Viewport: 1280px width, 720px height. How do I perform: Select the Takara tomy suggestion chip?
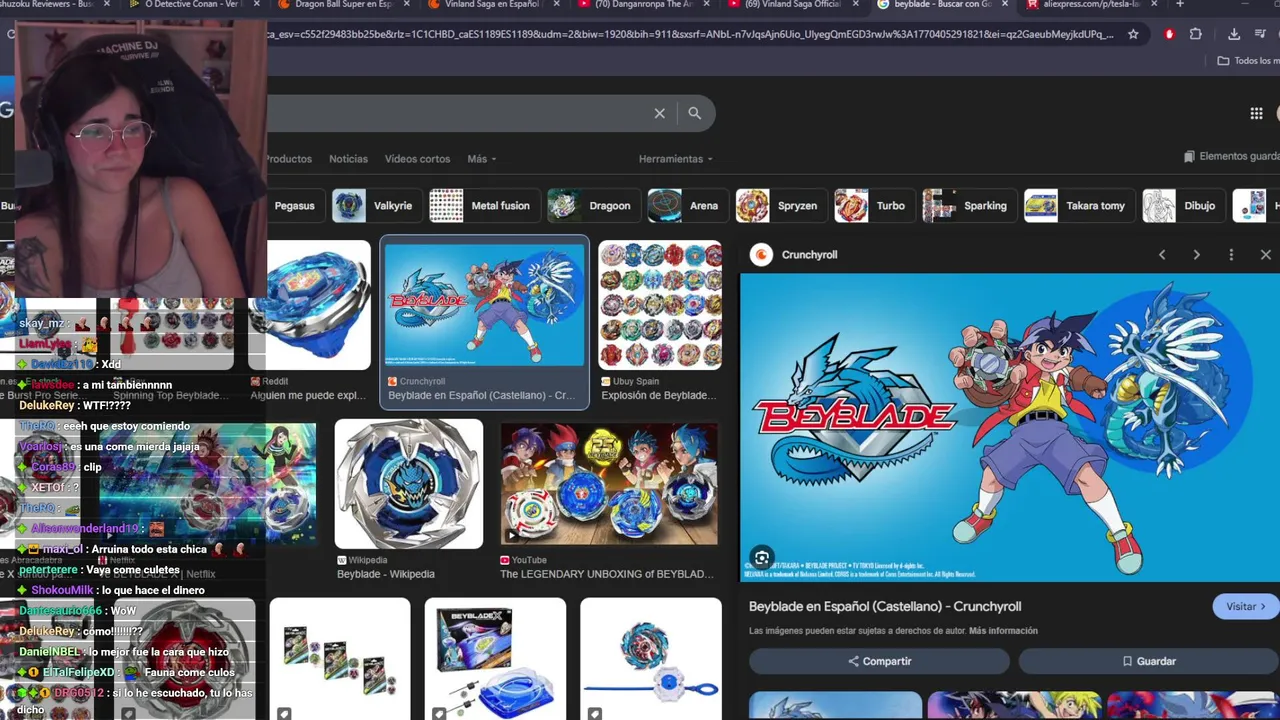(x=1078, y=206)
